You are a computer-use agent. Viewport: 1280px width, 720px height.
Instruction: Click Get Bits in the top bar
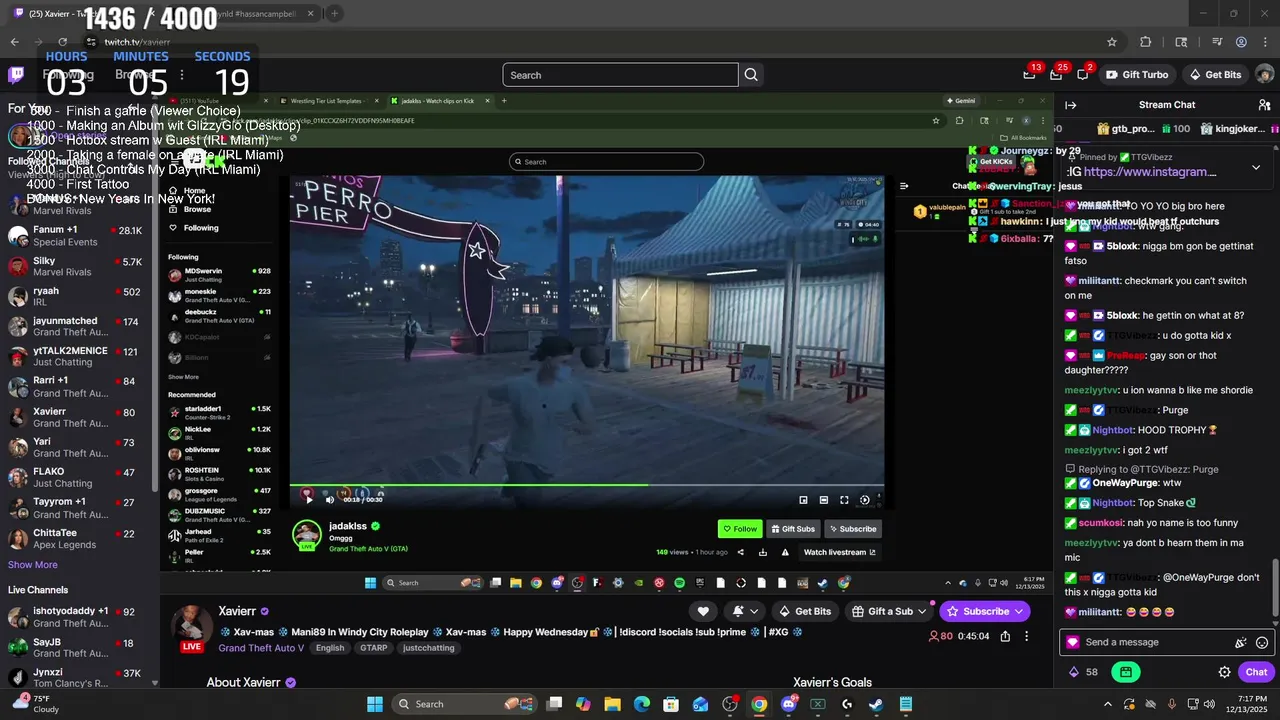1215,75
